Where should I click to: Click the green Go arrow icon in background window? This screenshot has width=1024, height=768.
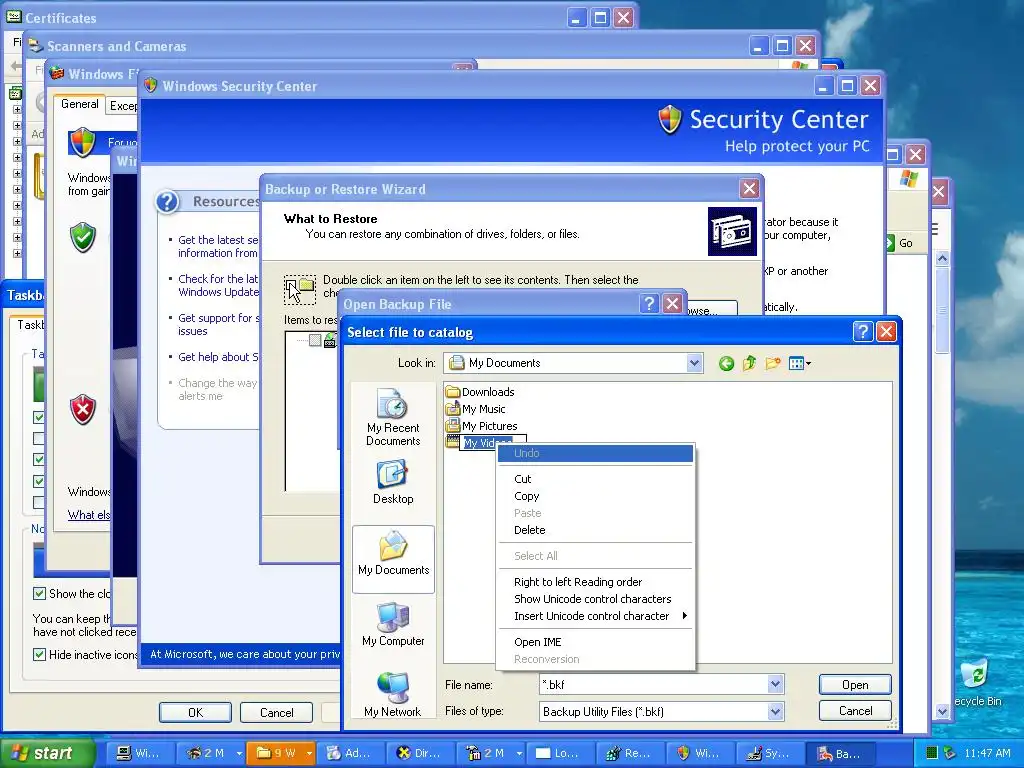coord(889,243)
